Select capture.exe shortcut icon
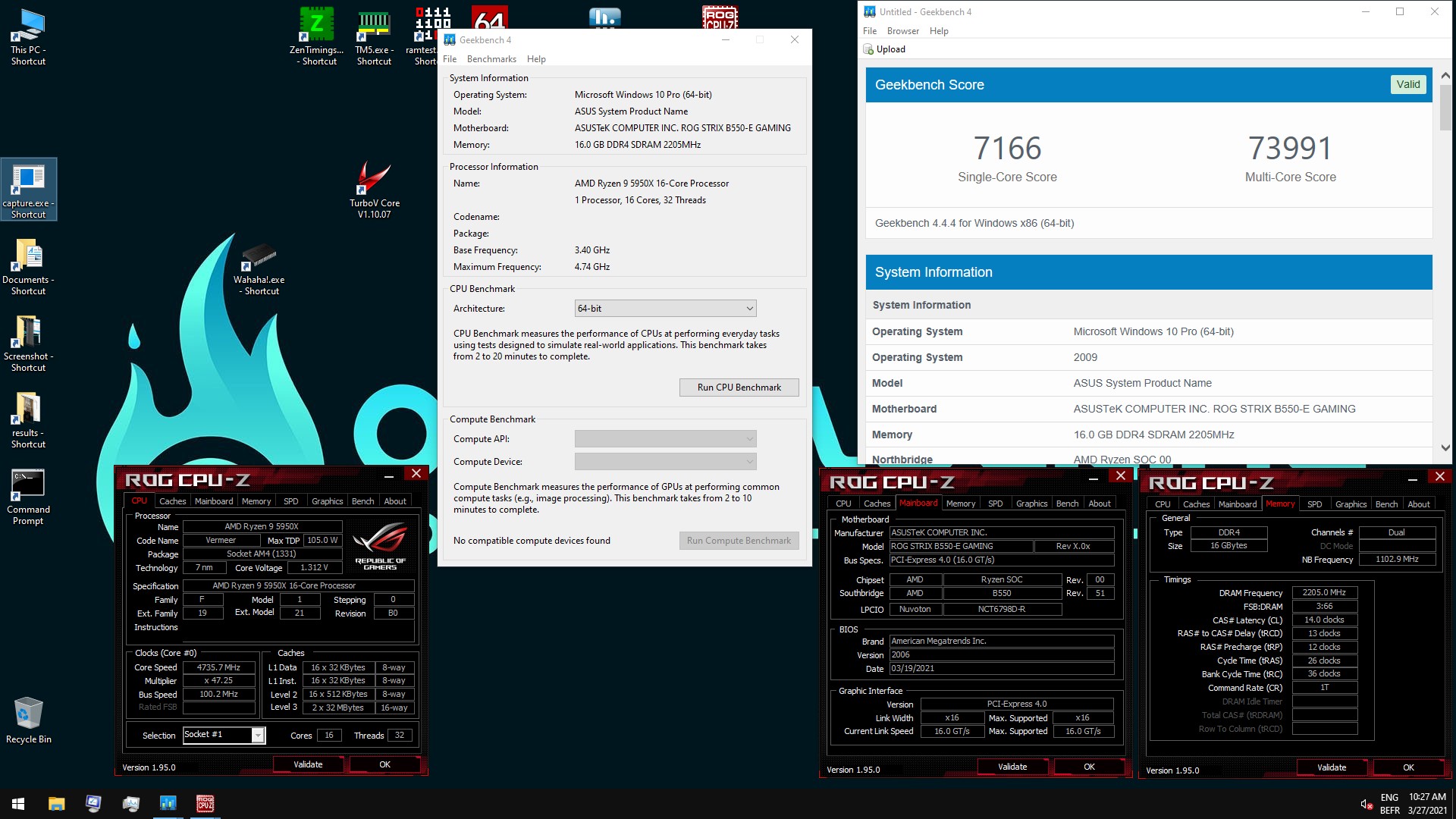 tap(28, 190)
